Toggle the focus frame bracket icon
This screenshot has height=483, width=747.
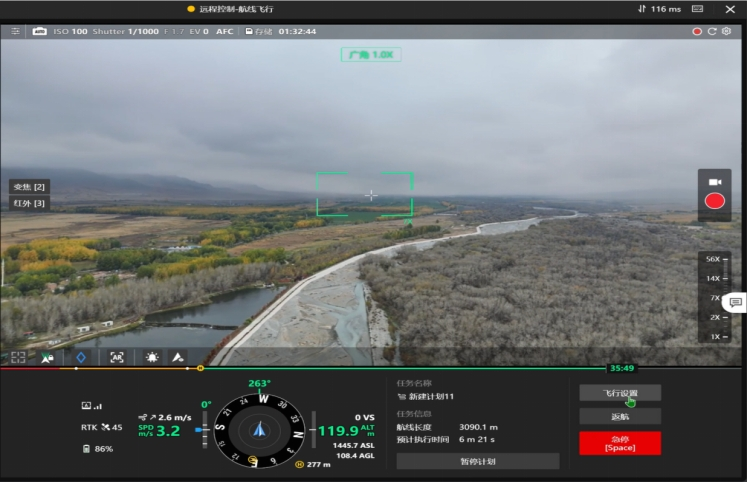pyautogui.click(x=18, y=357)
